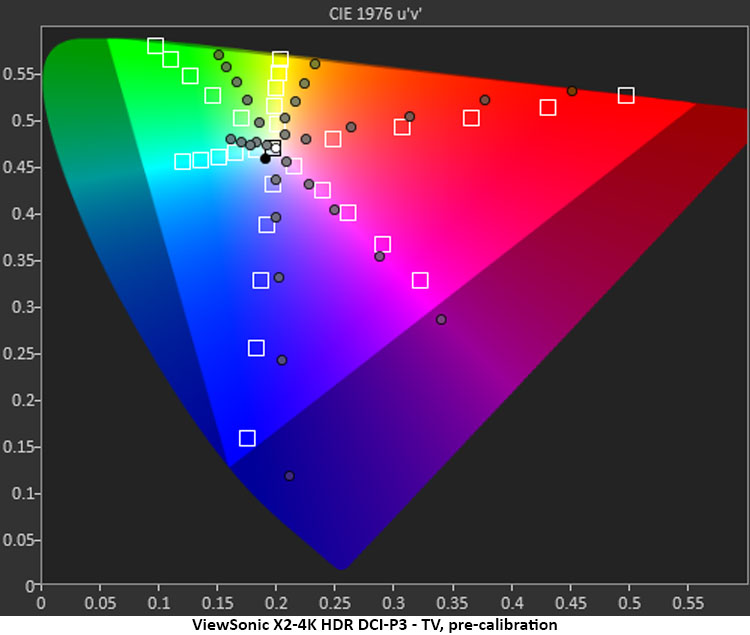Click the 0.55 label on vertical axis
750x635 pixels.
(19, 74)
